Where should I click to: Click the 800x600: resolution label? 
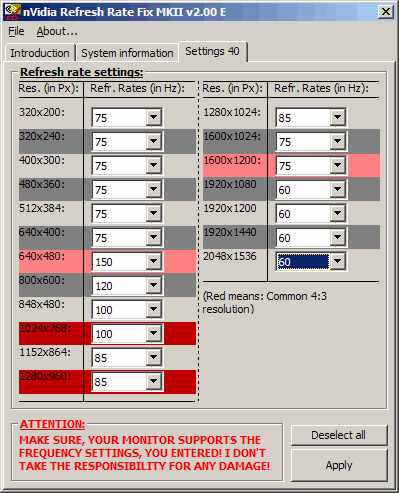pos(42,280)
